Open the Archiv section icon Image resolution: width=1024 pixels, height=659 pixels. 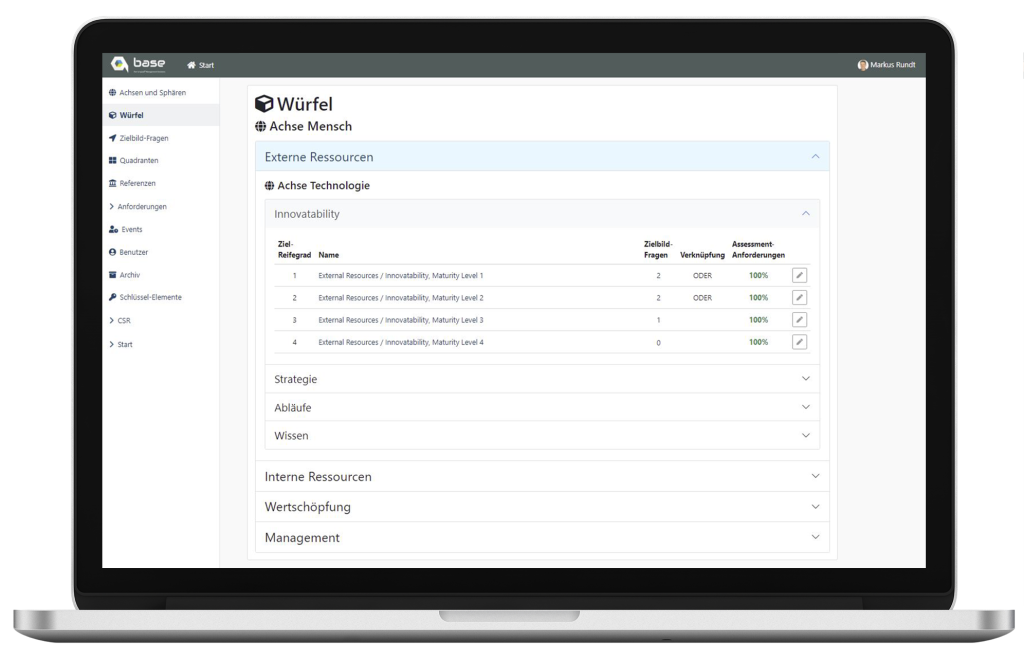pyautogui.click(x=113, y=274)
